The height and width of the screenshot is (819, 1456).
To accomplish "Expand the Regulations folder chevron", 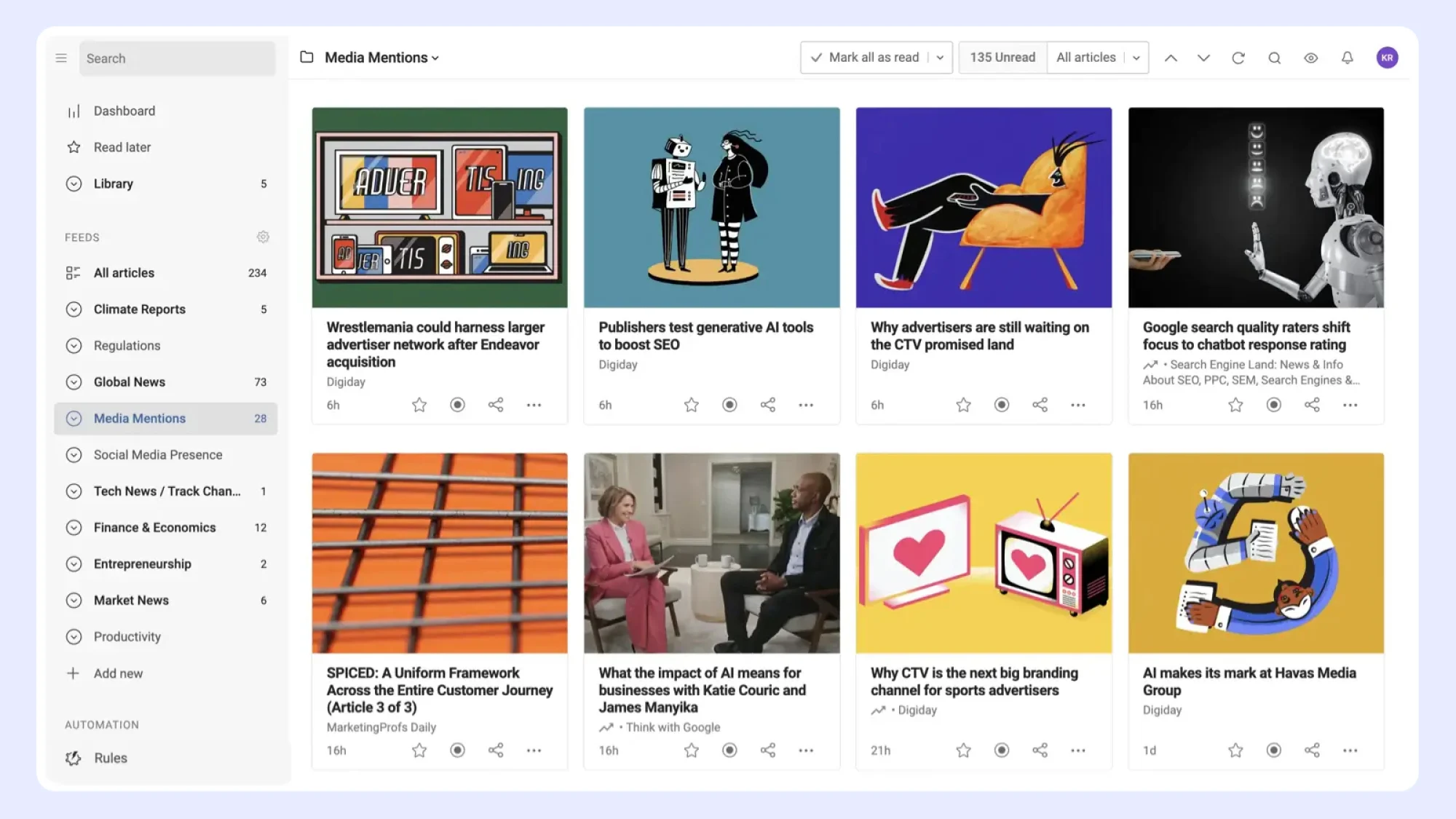I will click(74, 346).
